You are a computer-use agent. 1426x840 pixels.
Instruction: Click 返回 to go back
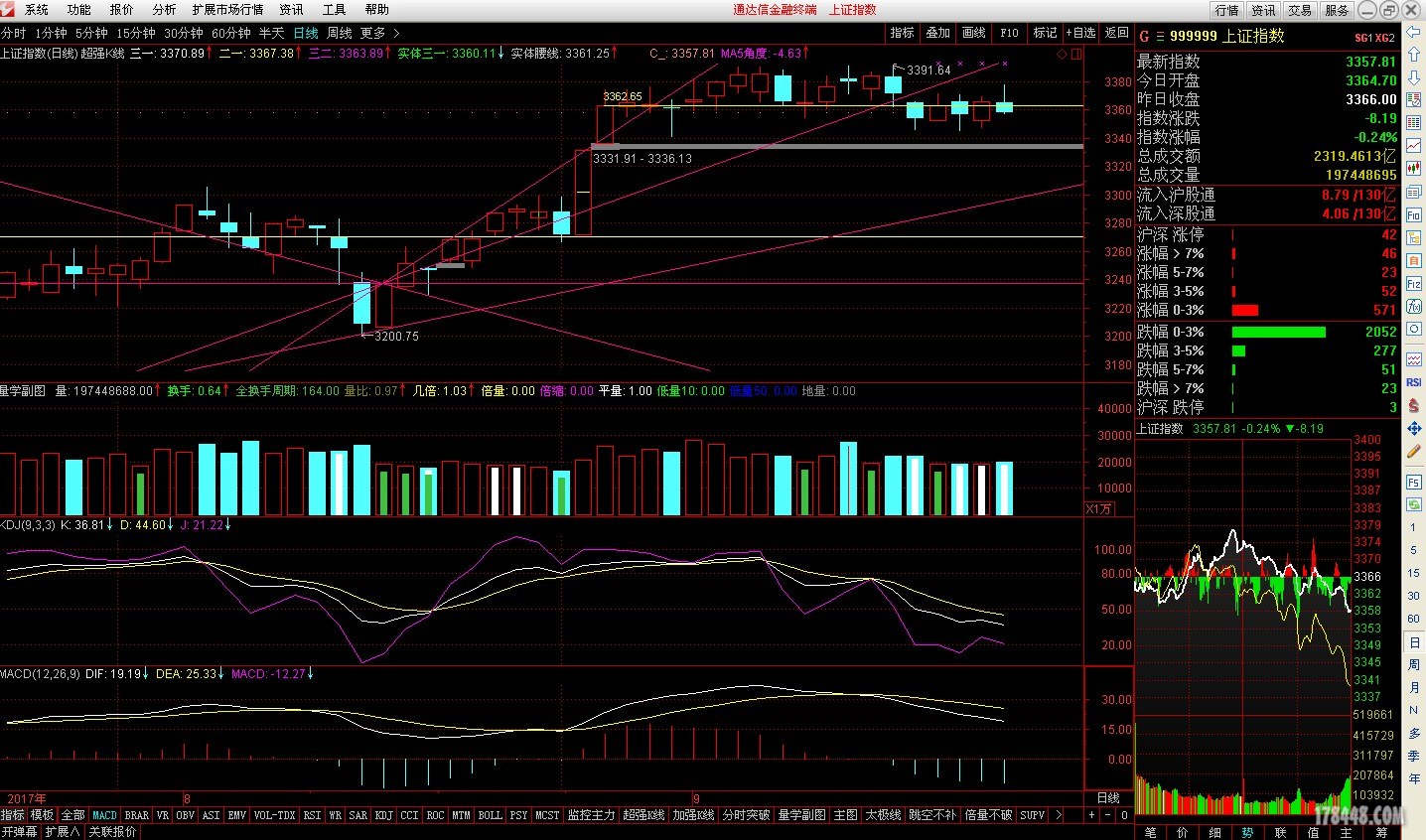[1117, 33]
